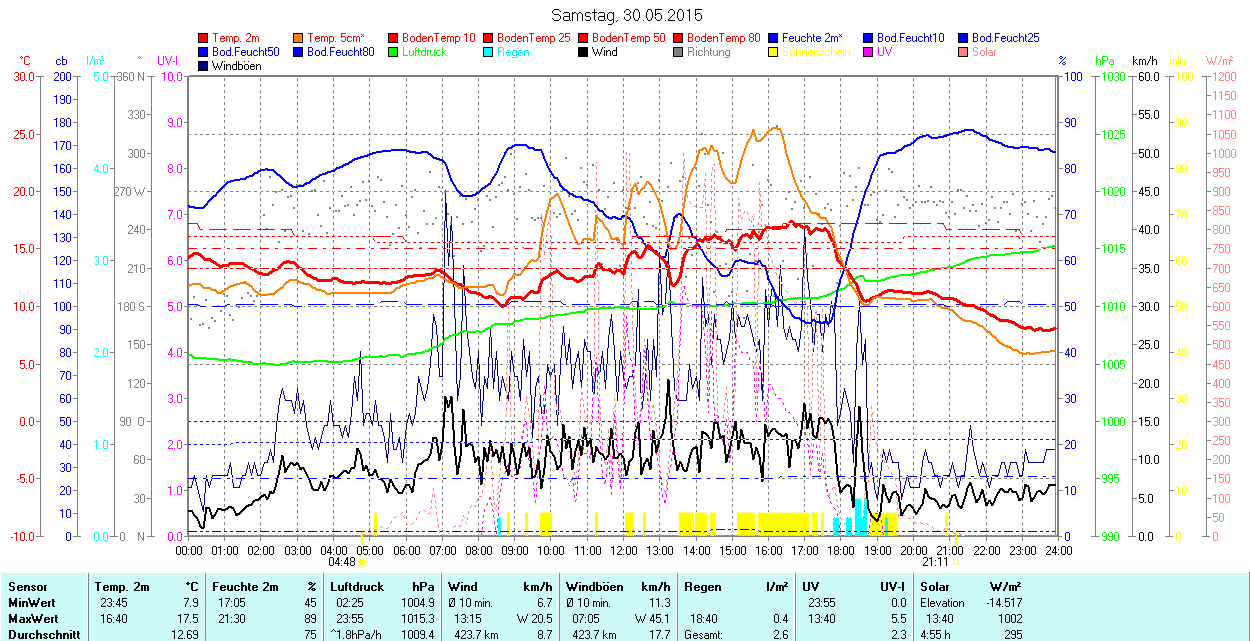Click the magenta UV legend swatch
The image size is (1250, 641).
869,52
